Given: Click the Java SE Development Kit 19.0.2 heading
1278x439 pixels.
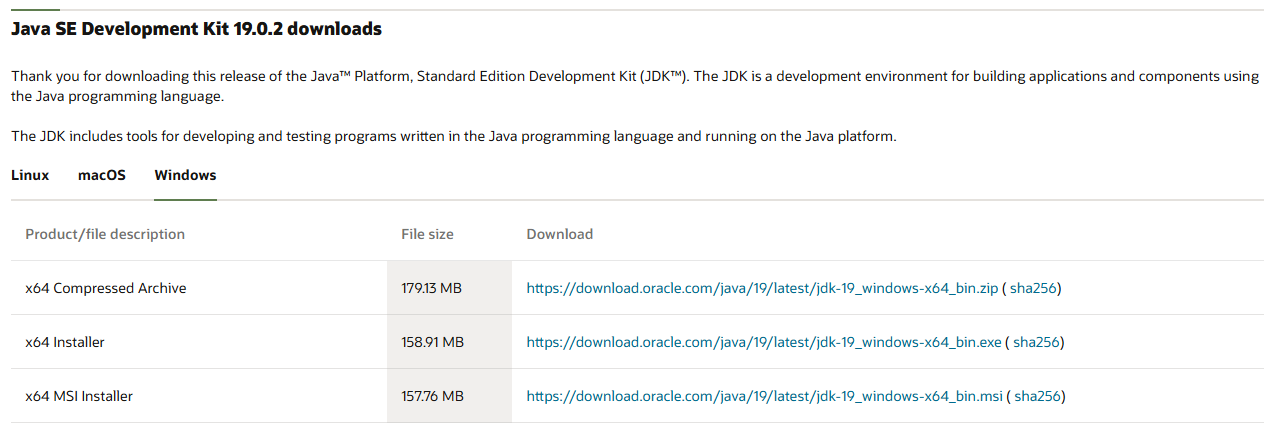Looking at the screenshot, I should coord(196,29).
